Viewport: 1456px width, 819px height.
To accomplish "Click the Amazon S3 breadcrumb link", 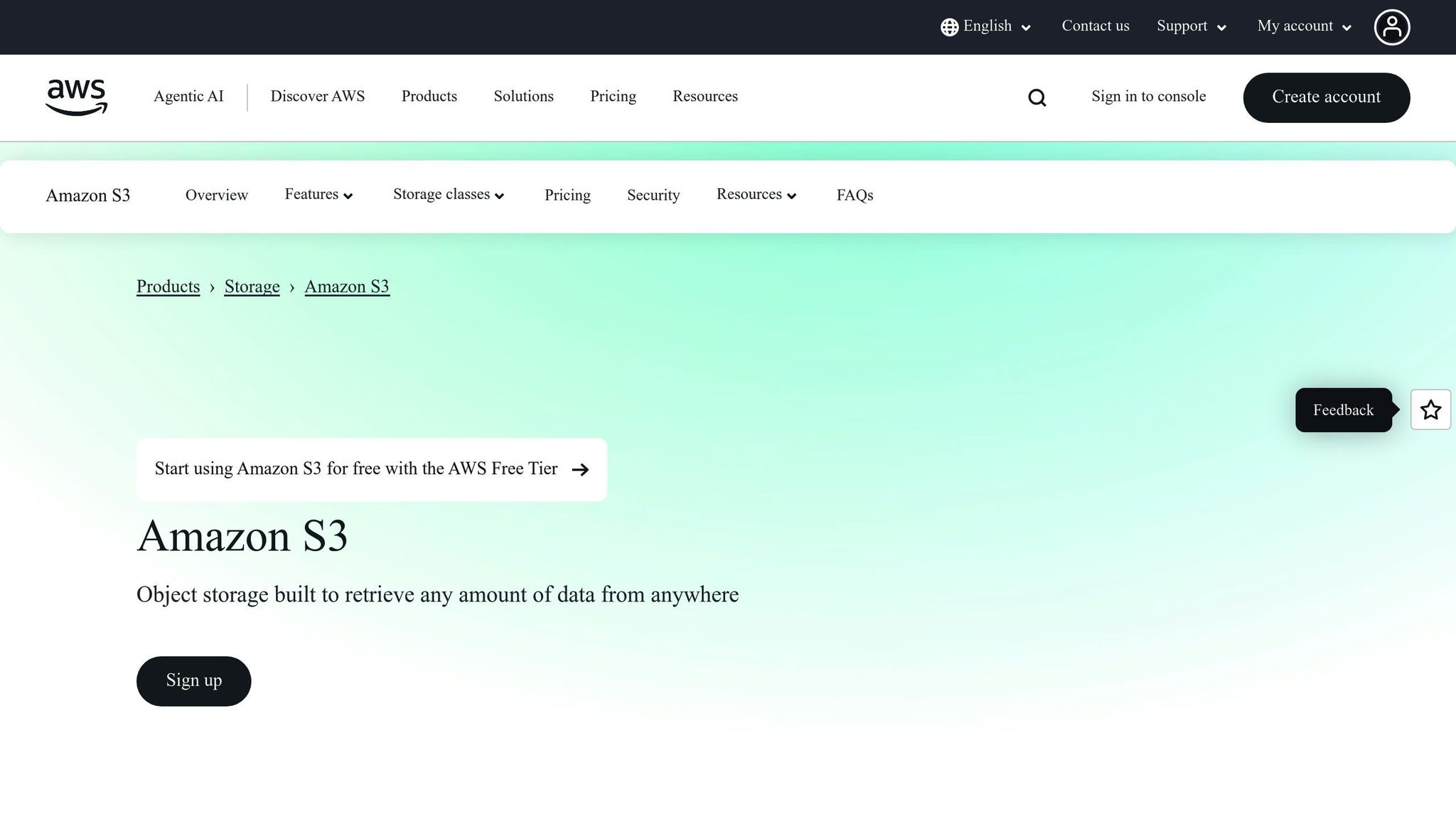I will [x=347, y=287].
